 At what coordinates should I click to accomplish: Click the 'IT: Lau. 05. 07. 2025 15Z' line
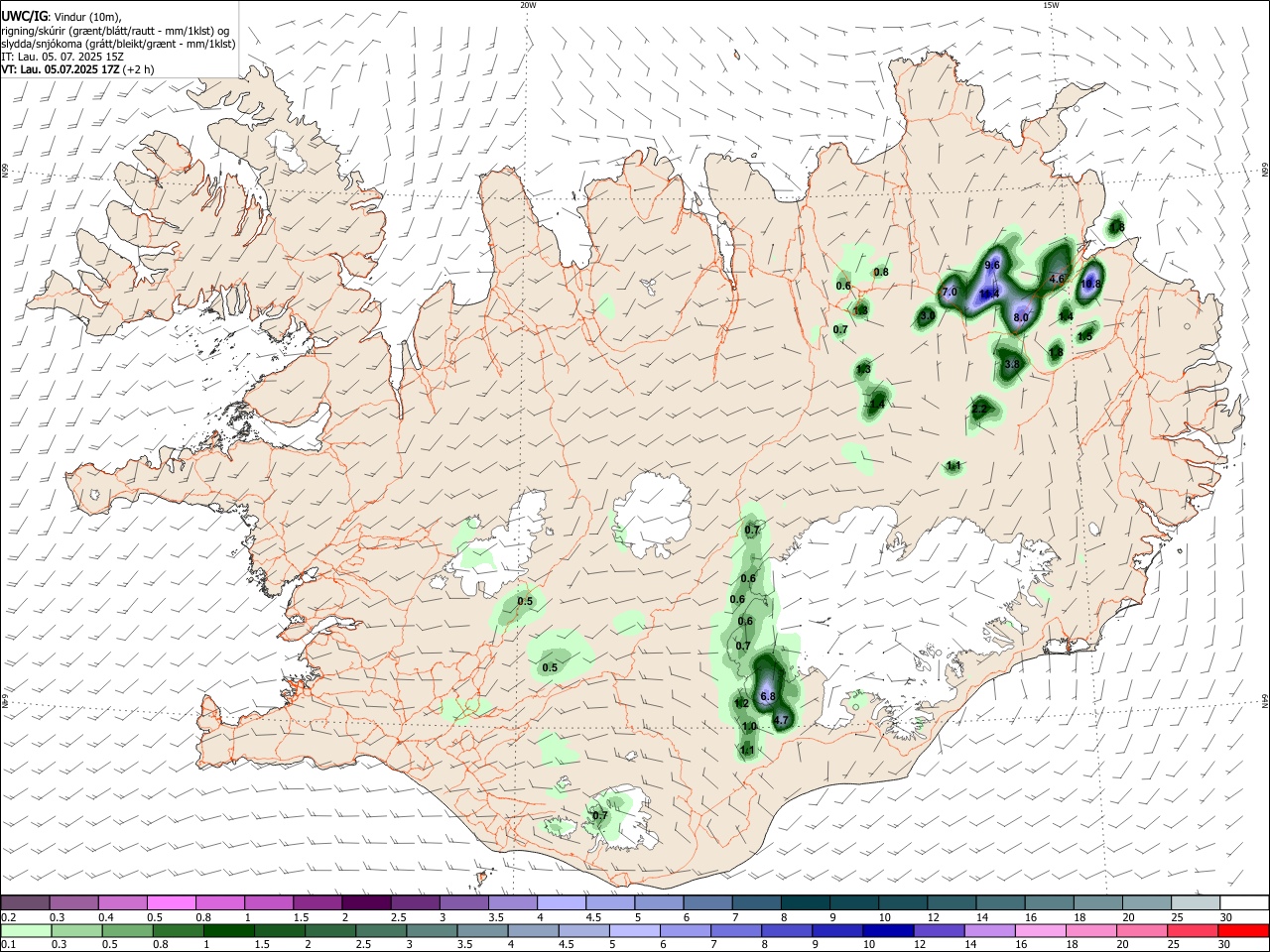pos(63,57)
